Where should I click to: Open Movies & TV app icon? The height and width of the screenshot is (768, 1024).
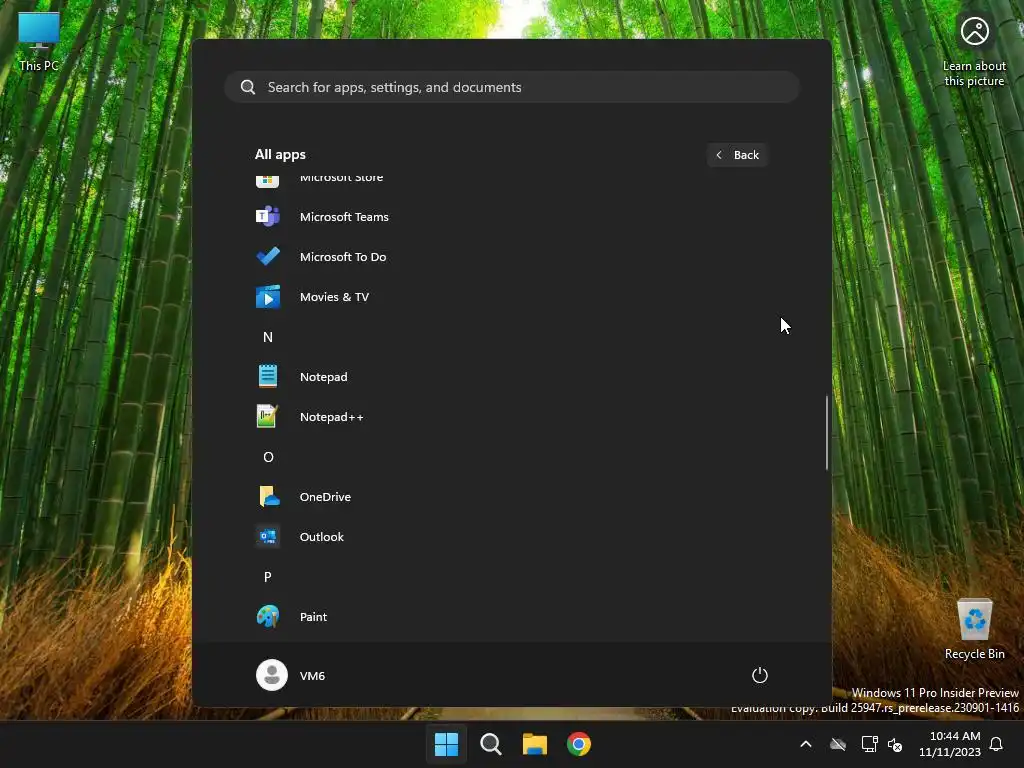268,296
